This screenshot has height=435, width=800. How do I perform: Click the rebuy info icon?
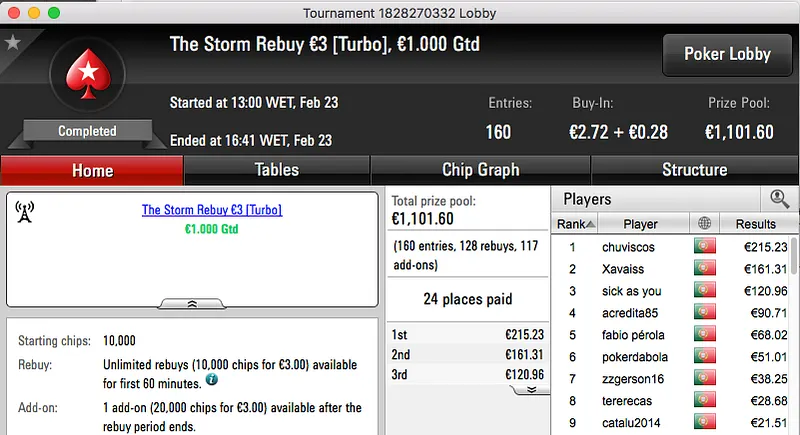(x=211, y=380)
